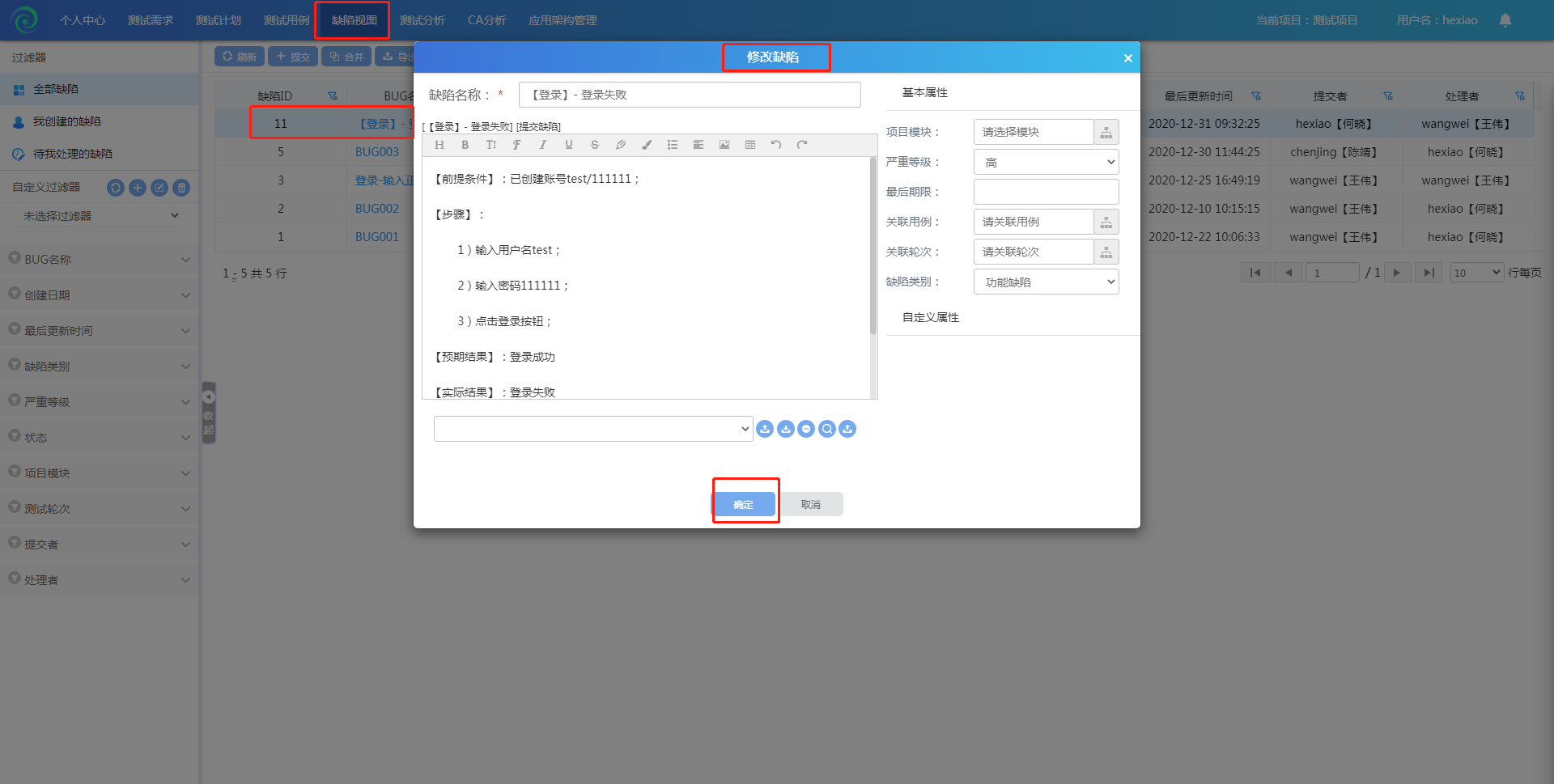Screen dimensions: 1554x784
Task: Switch to the 测试用例 menu
Action: 286,20
